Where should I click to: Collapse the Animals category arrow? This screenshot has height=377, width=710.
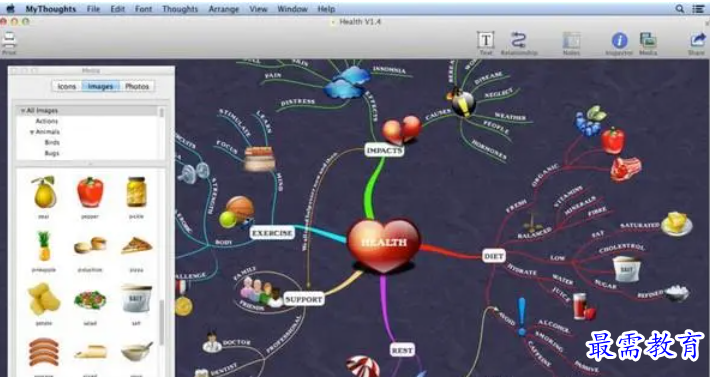32,132
